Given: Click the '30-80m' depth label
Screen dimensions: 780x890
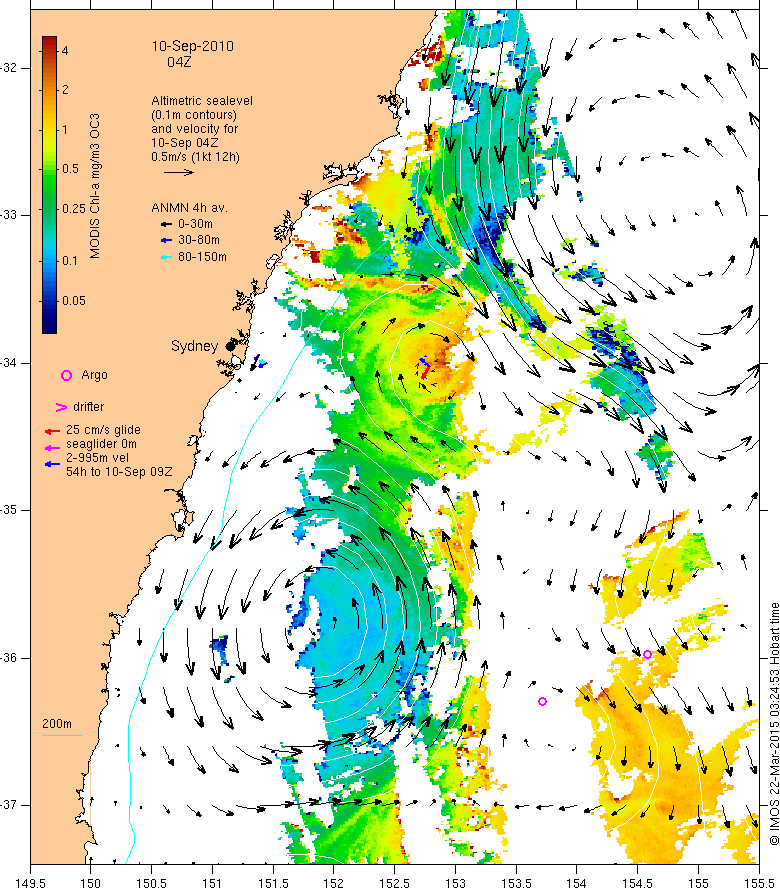Looking at the screenshot, I should click(x=199, y=240).
